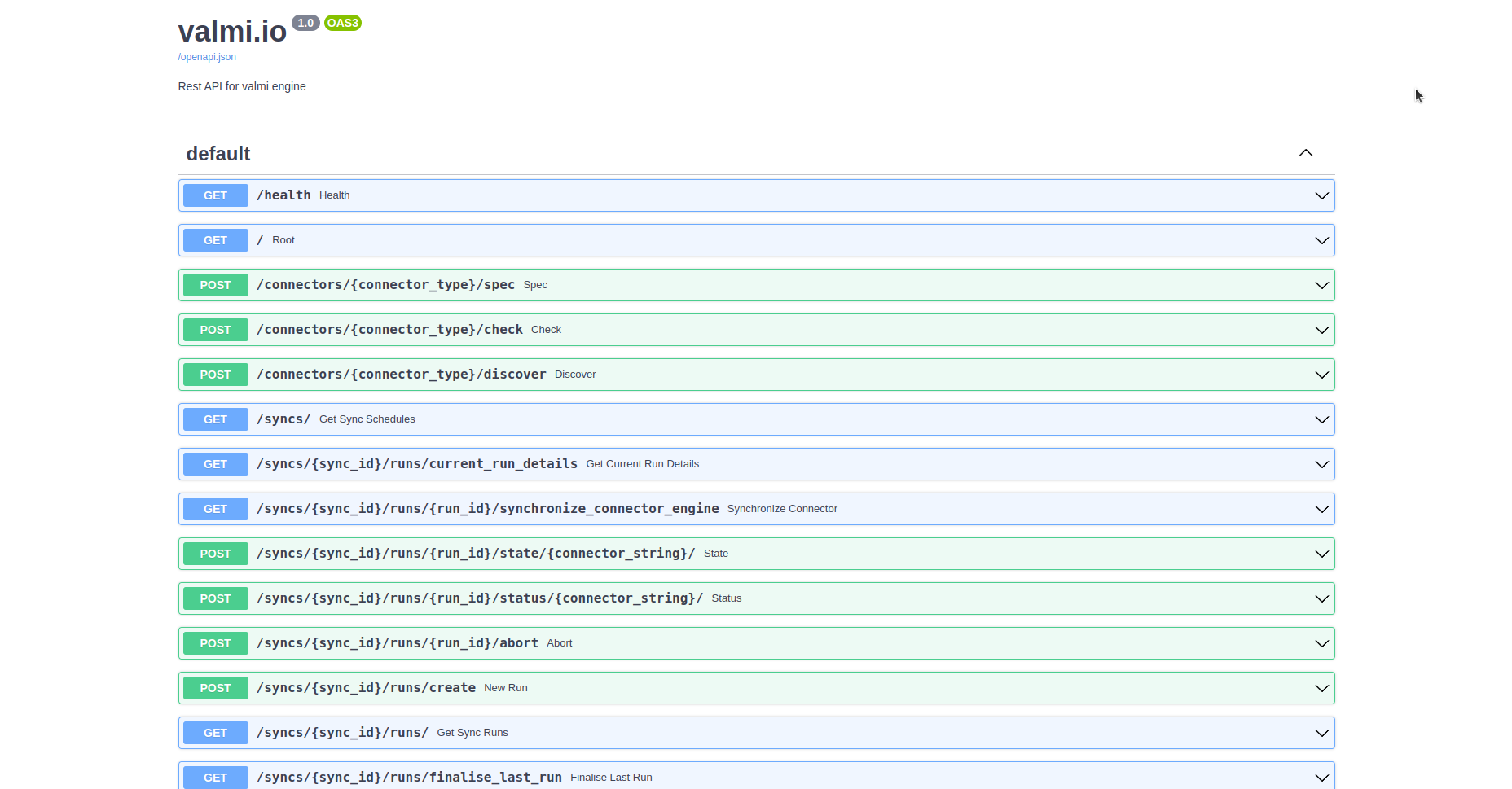Click the default section heading
The height and width of the screenshot is (789, 1512).
218,154
